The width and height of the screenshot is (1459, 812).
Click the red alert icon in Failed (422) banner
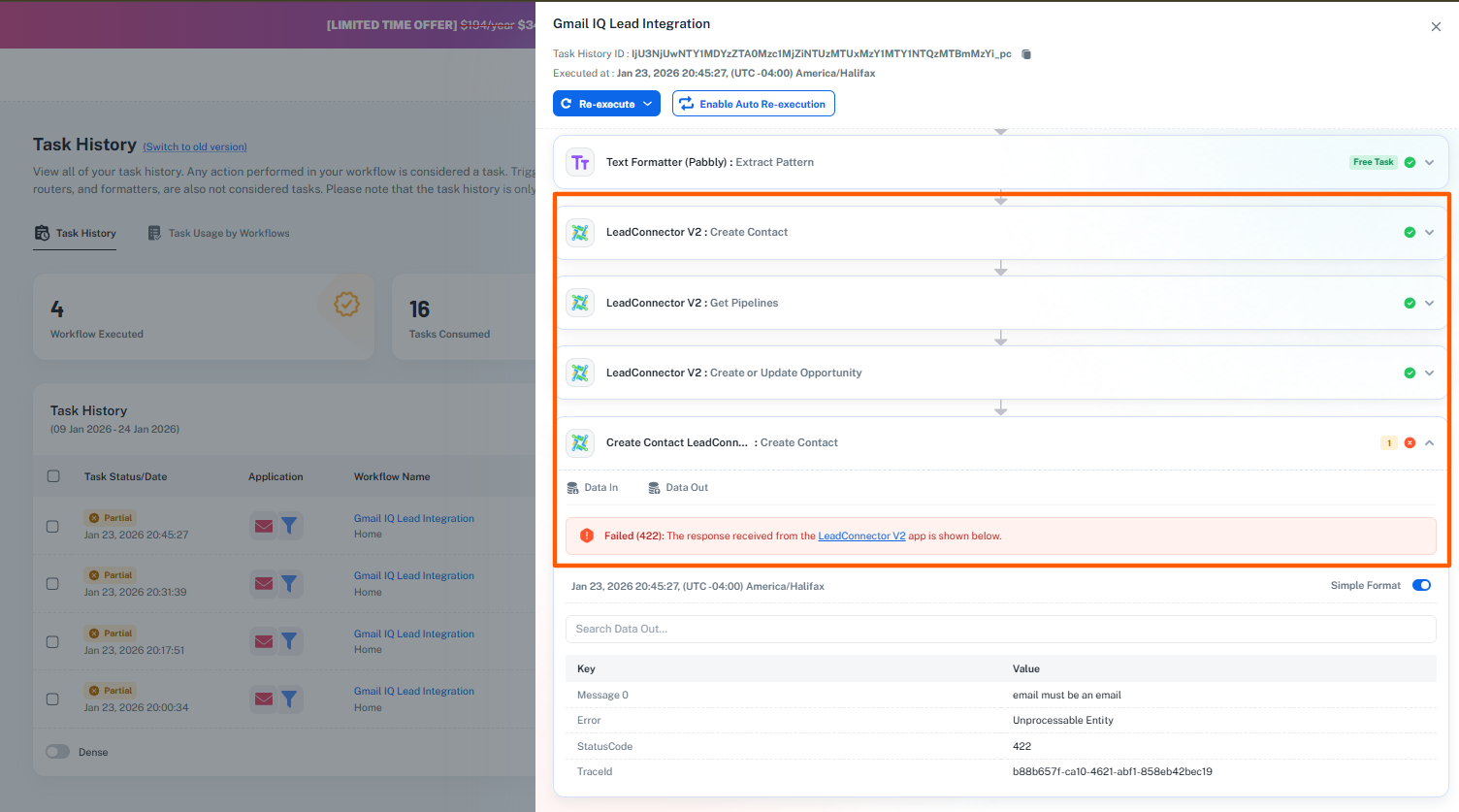[587, 536]
